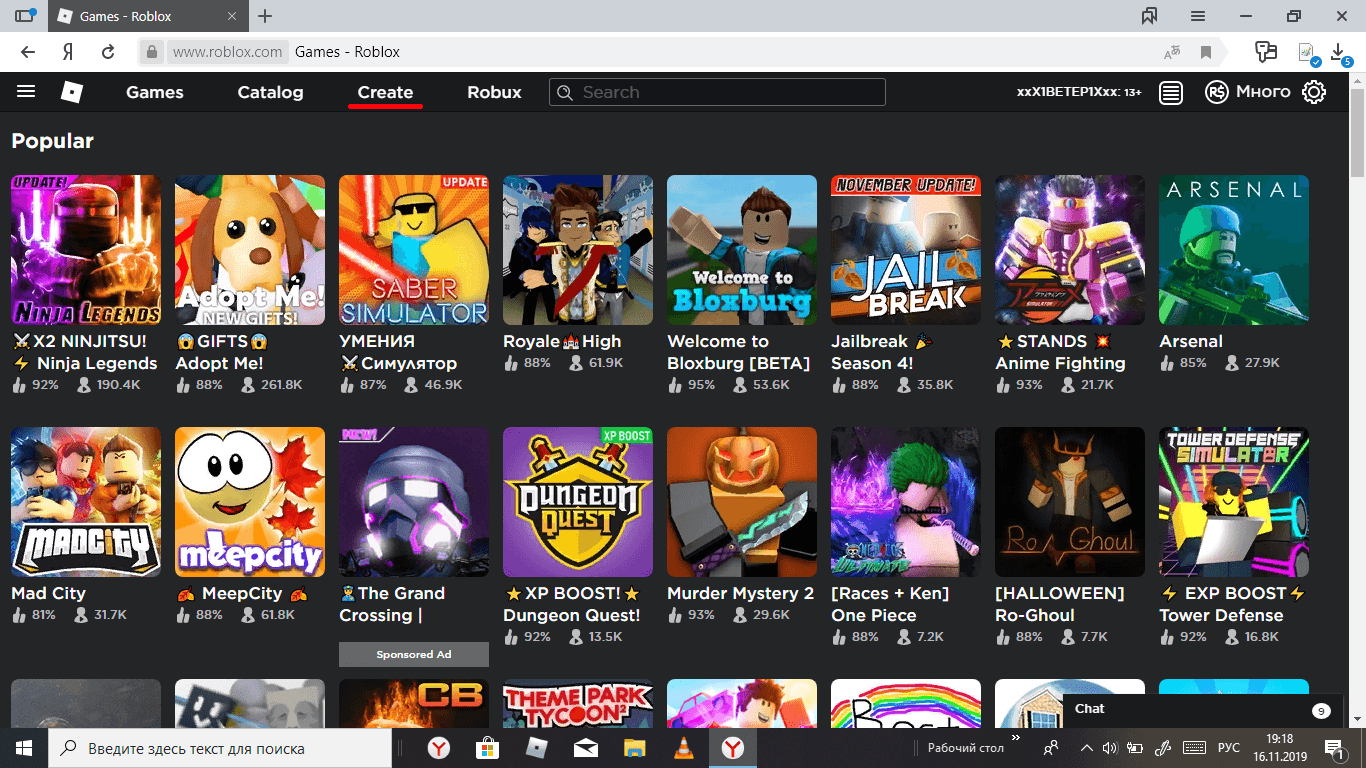
Task: Click the Robux currency balance icon
Action: (1216, 92)
